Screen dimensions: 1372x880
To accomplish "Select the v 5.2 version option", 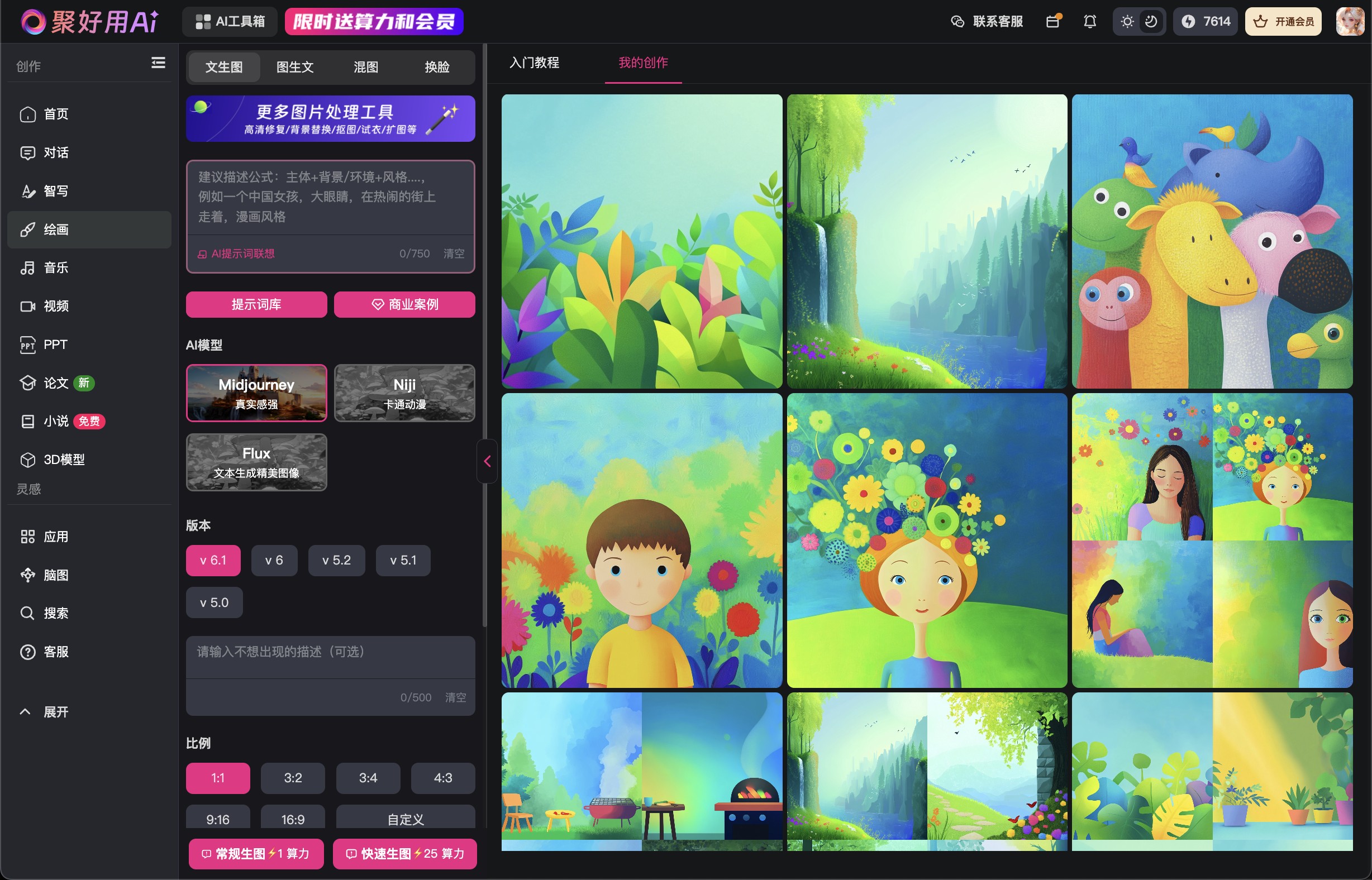I will pos(336,561).
